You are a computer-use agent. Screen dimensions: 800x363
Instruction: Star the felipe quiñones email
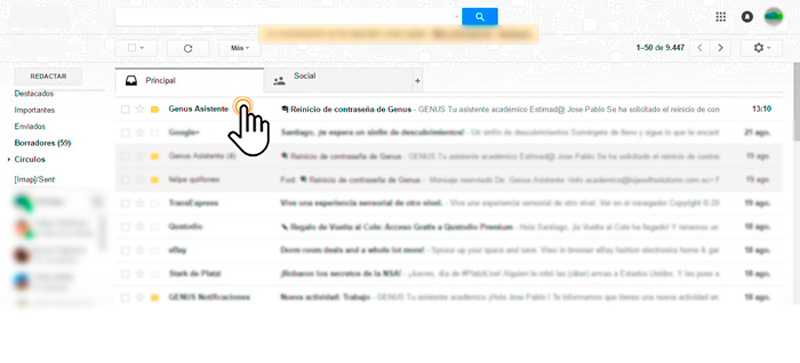140,180
